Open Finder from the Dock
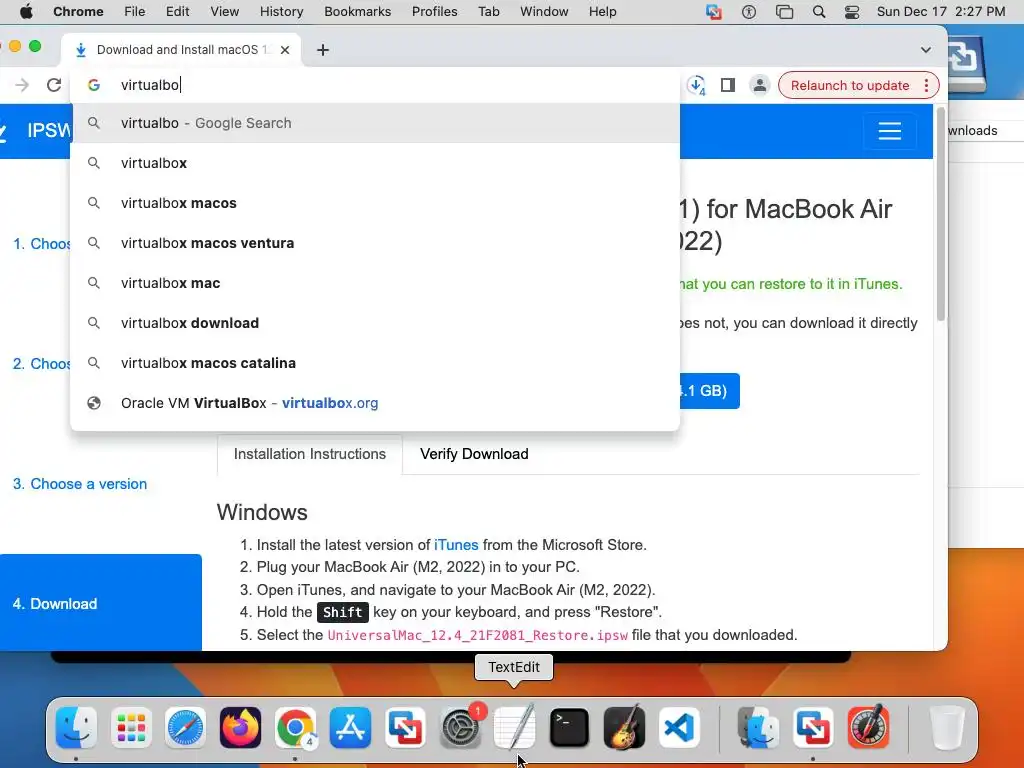1024x768 pixels. (x=76, y=728)
